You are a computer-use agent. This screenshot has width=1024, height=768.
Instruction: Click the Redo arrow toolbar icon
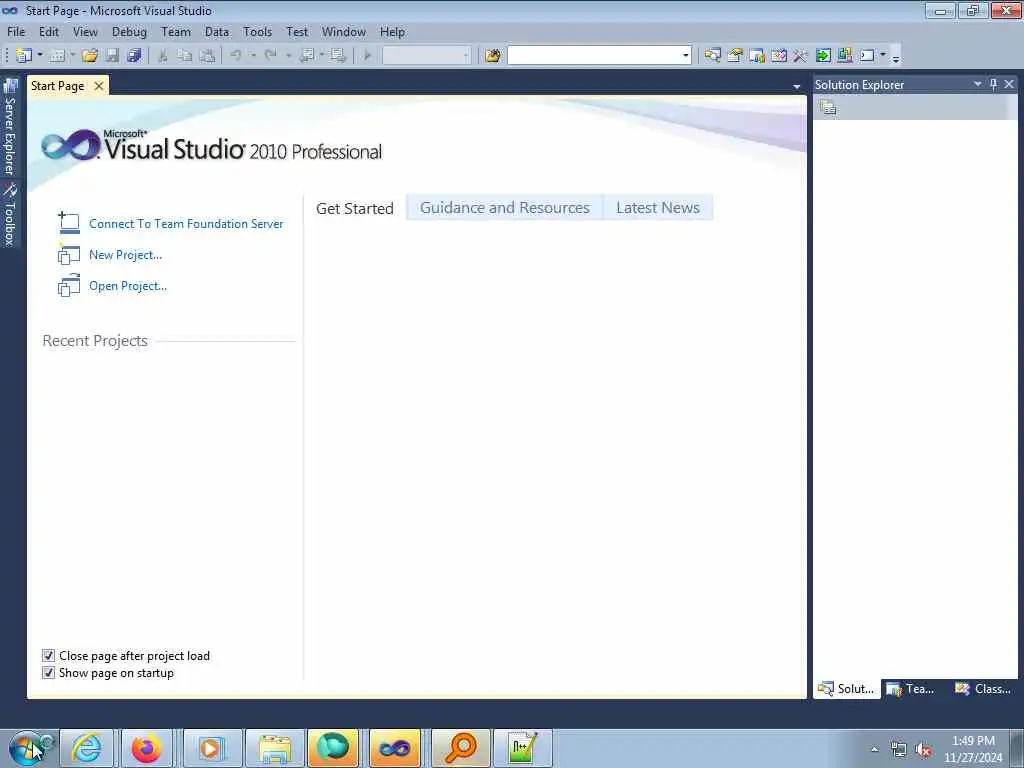click(270, 56)
